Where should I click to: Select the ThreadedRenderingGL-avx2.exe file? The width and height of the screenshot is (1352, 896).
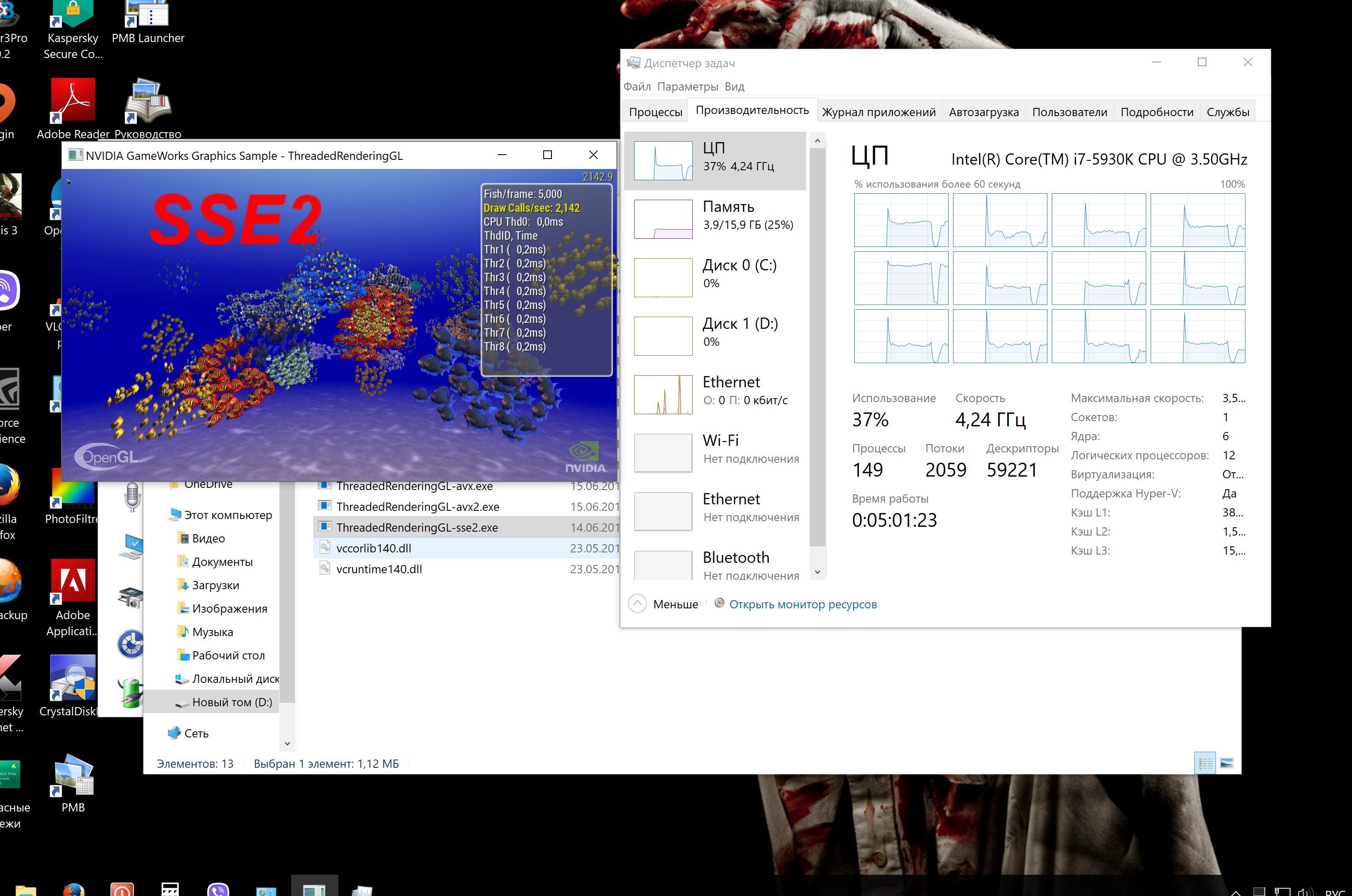[x=417, y=507]
